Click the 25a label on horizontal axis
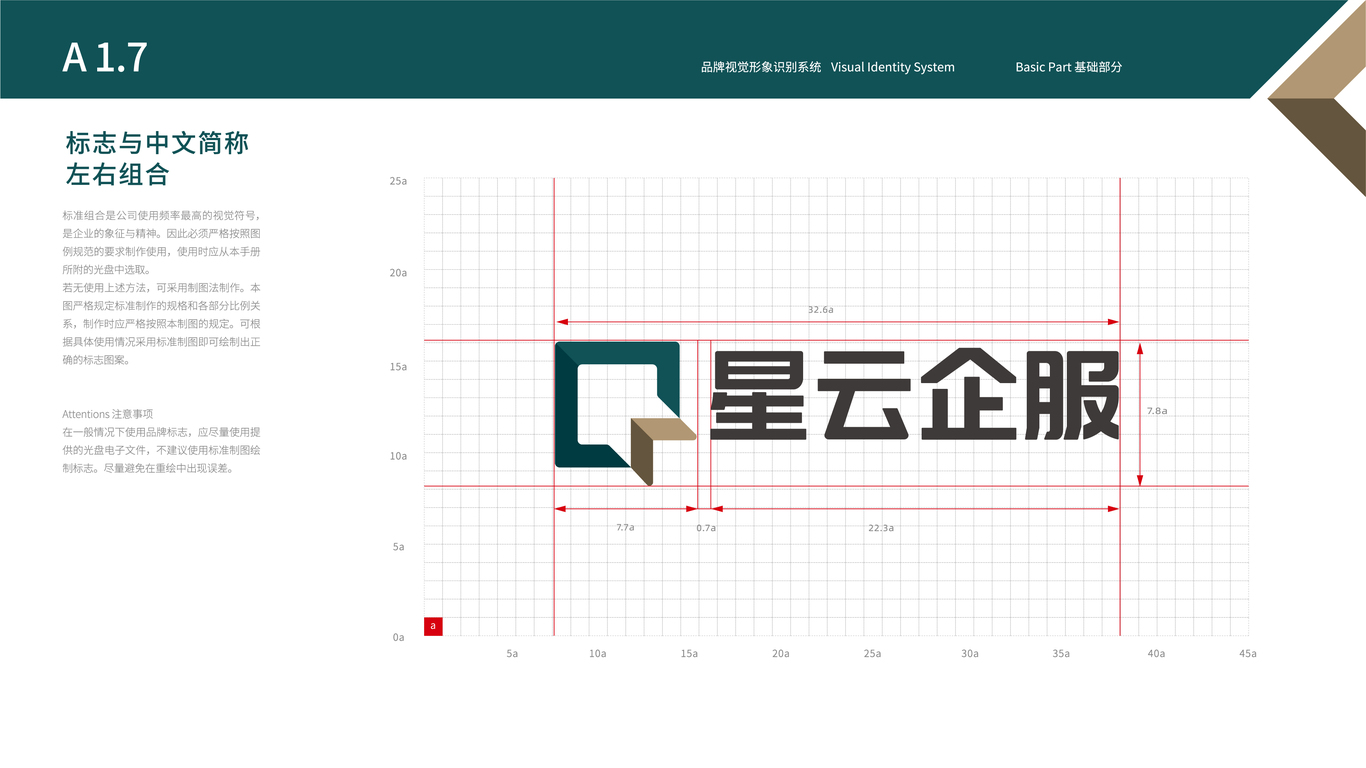 tap(872, 654)
